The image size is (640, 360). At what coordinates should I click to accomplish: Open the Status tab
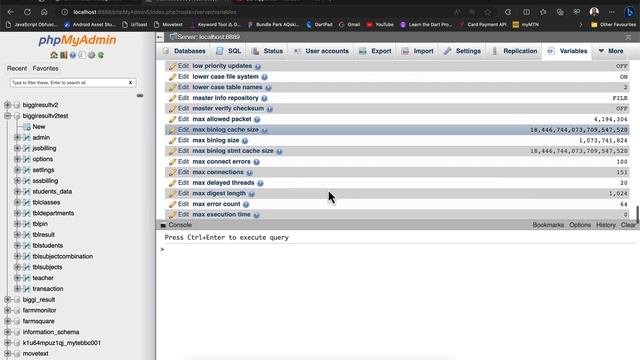[267, 51]
